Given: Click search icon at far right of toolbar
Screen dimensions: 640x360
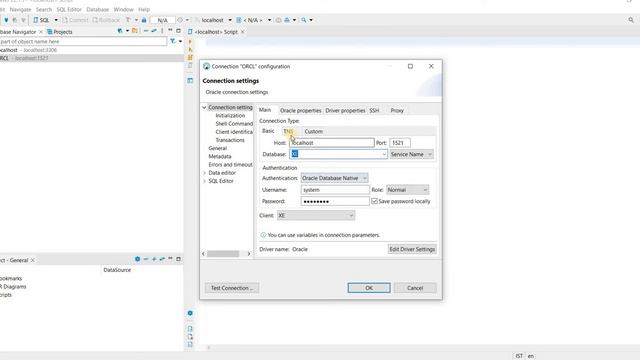Looking at the screenshot, I should pos(631,20).
